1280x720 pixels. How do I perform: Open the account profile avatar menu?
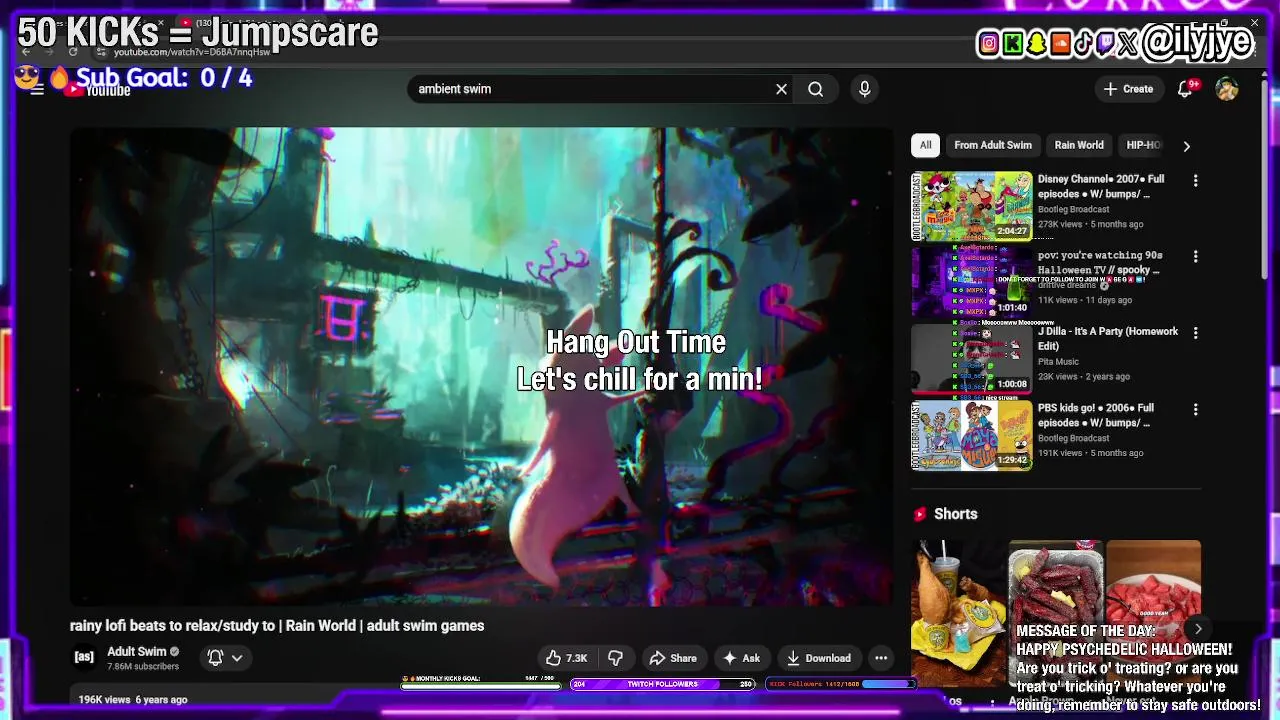[x=1227, y=89]
